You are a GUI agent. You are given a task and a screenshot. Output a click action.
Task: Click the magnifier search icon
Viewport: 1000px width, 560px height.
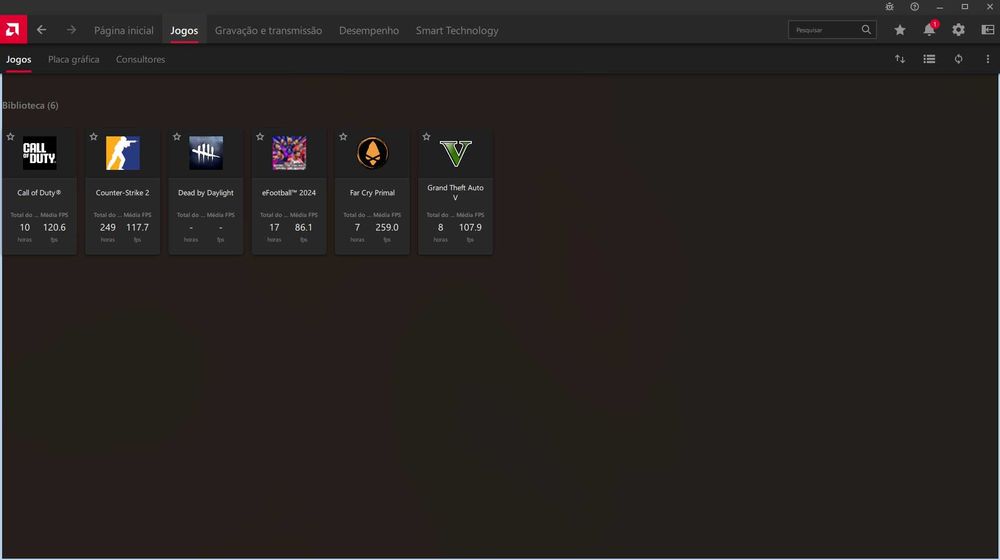click(866, 29)
